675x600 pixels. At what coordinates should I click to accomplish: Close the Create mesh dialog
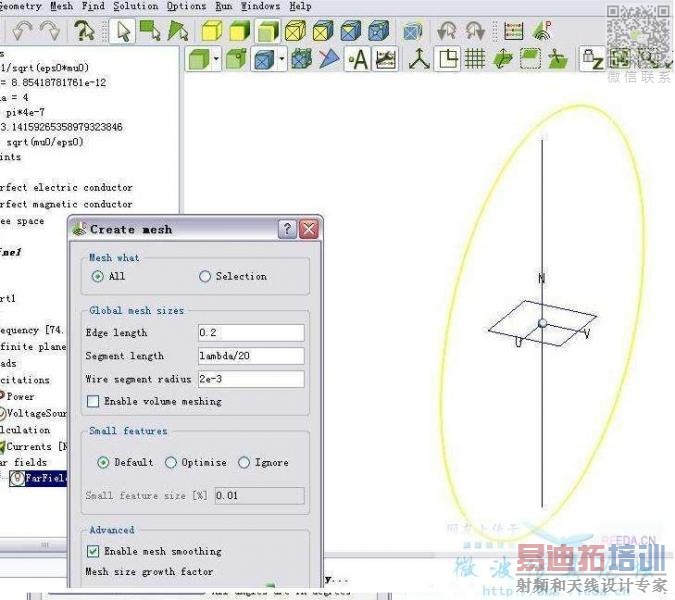(309, 229)
